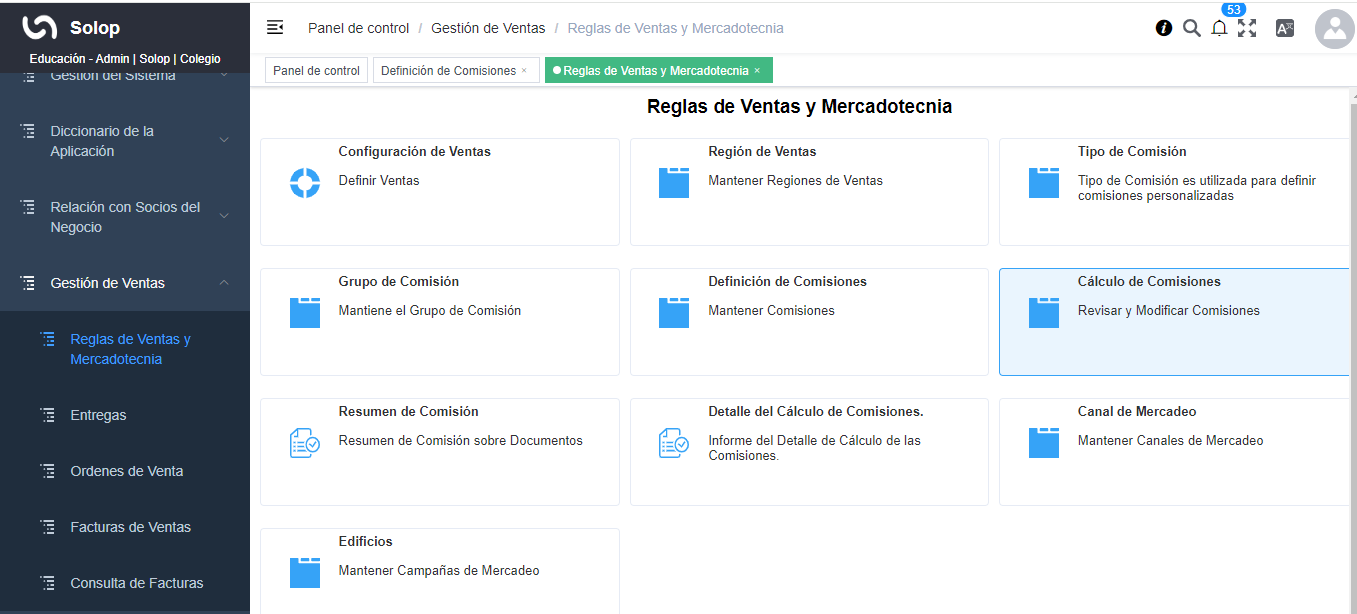Open the info icon in top bar
The image size is (1357, 614).
coord(1164,28)
